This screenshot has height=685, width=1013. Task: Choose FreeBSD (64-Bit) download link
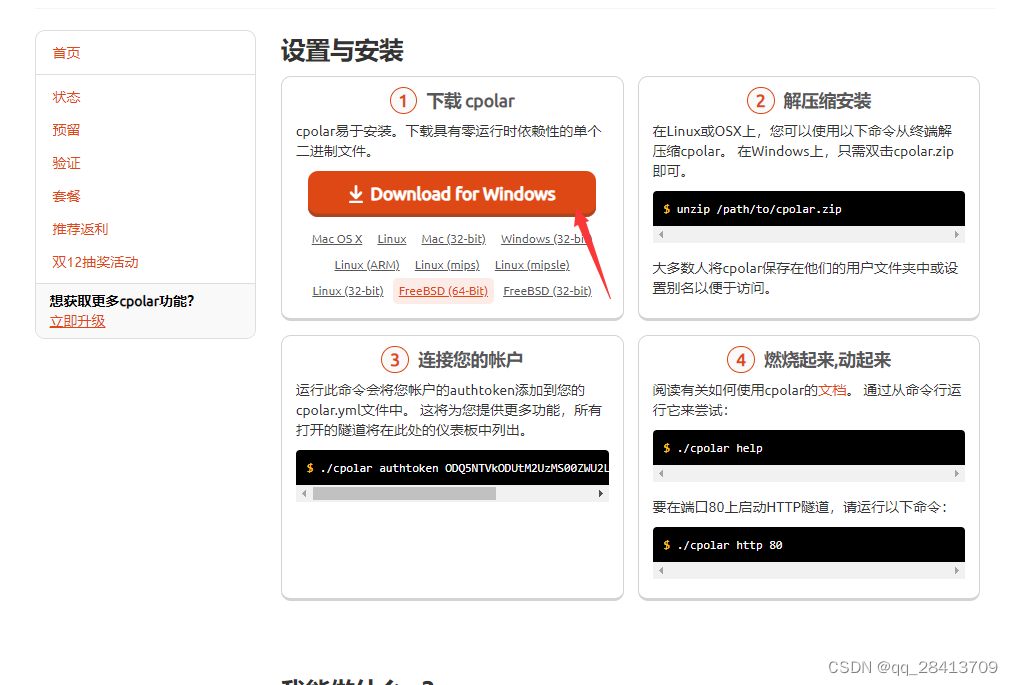[443, 291]
